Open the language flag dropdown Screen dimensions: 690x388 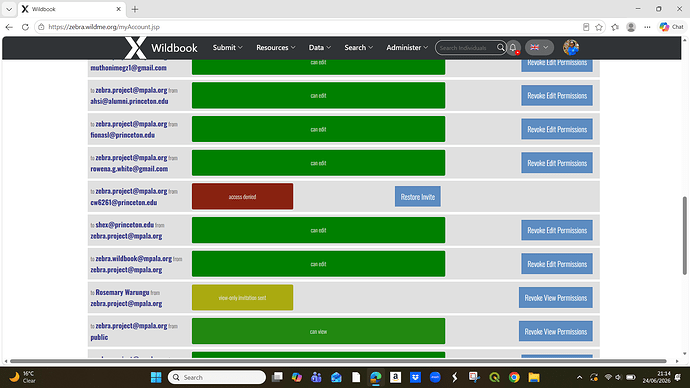pyautogui.click(x=539, y=48)
